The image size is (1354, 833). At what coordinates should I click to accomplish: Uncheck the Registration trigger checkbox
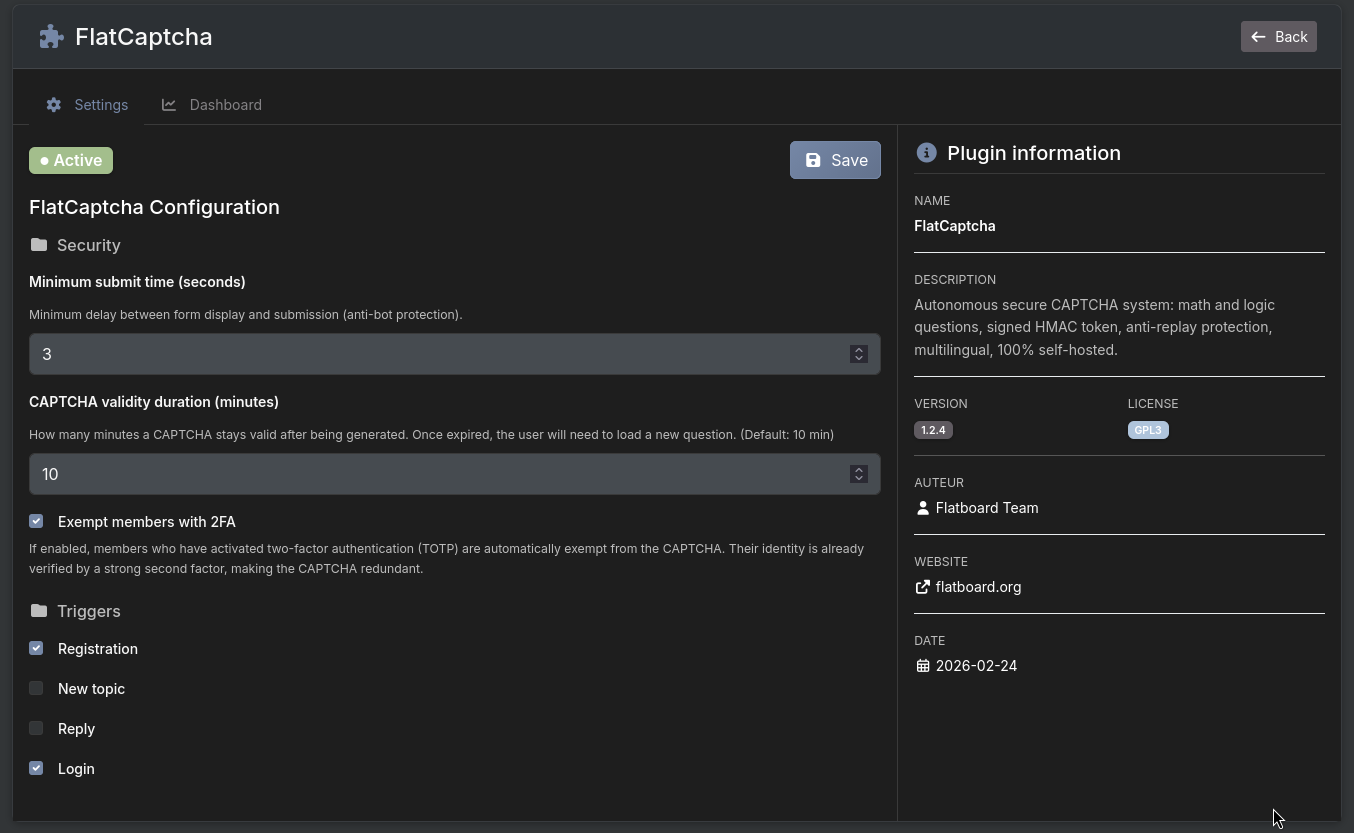tap(36, 648)
